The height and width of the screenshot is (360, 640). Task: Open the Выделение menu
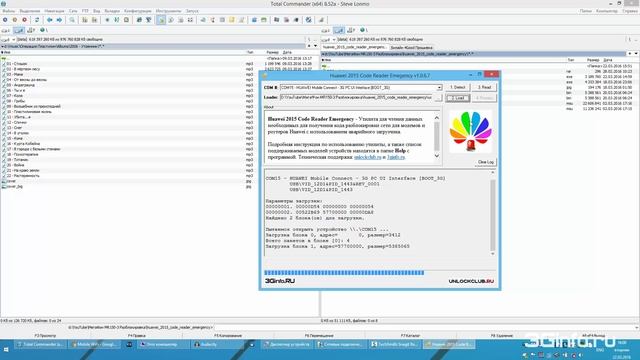click(30, 11)
